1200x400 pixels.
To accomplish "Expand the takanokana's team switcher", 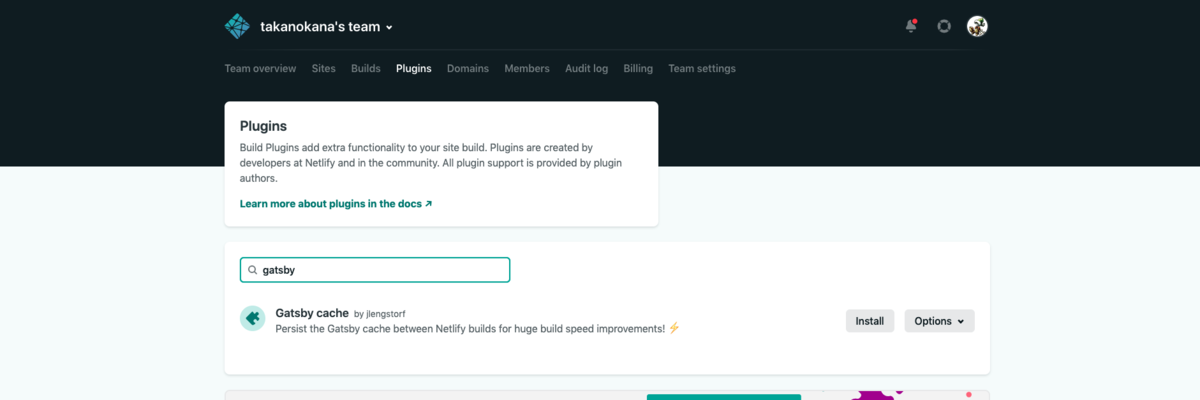I will tap(327, 27).
